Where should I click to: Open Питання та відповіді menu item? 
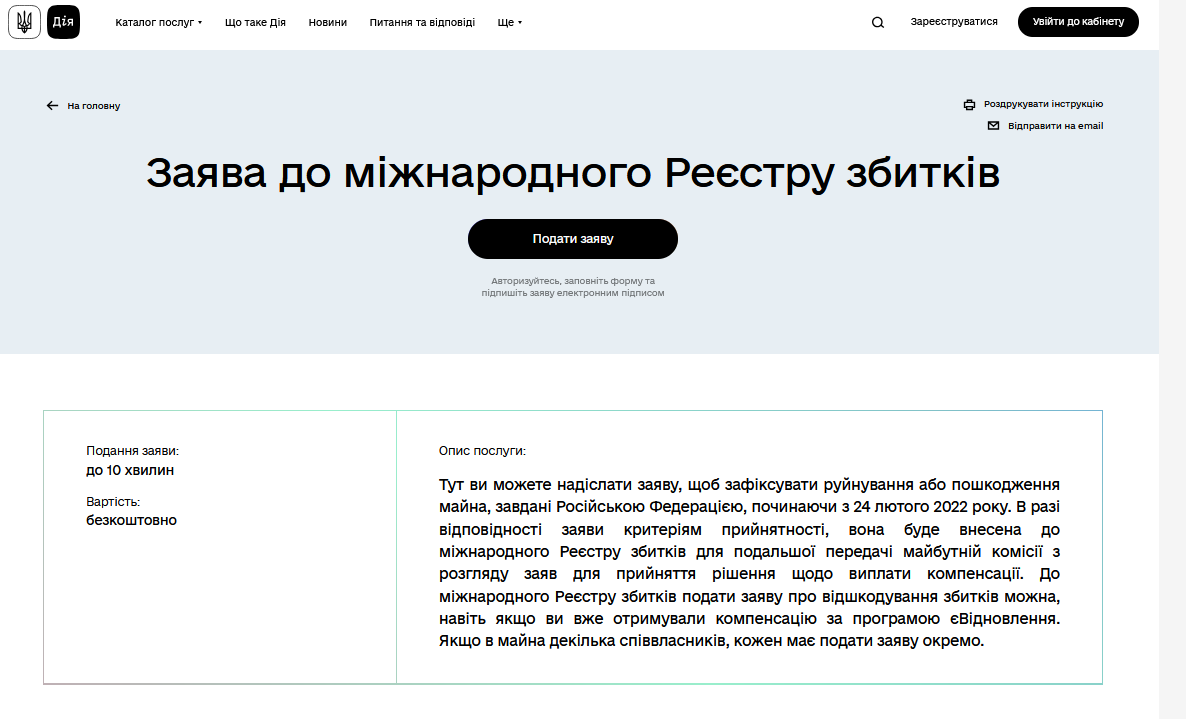pos(422,22)
